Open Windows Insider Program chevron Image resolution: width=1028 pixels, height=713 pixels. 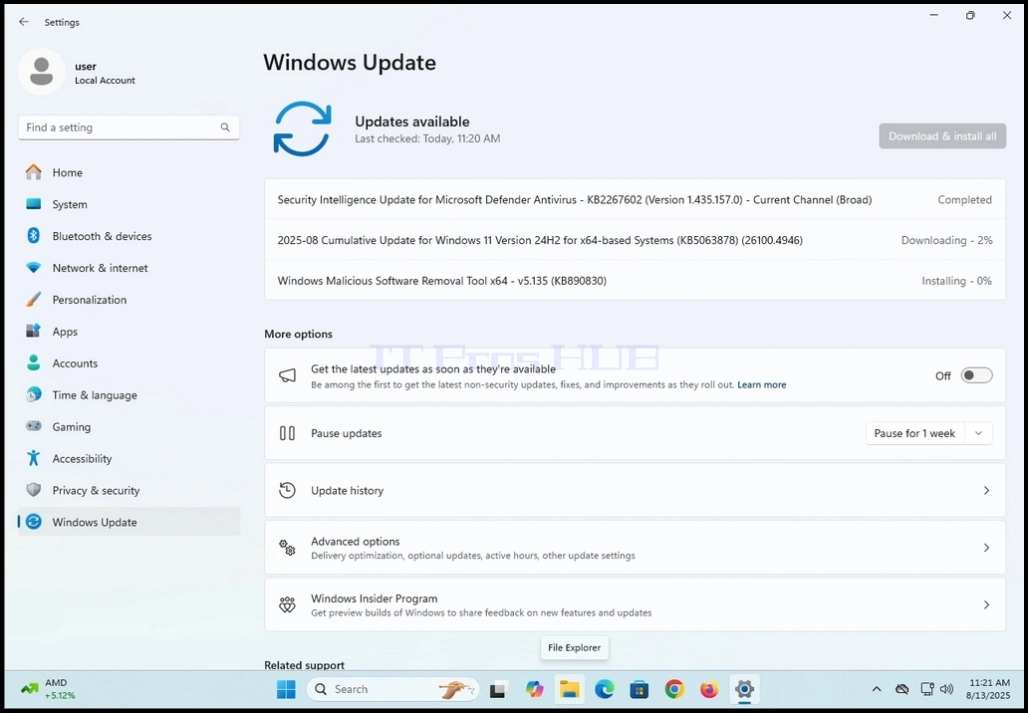[986, 605]
